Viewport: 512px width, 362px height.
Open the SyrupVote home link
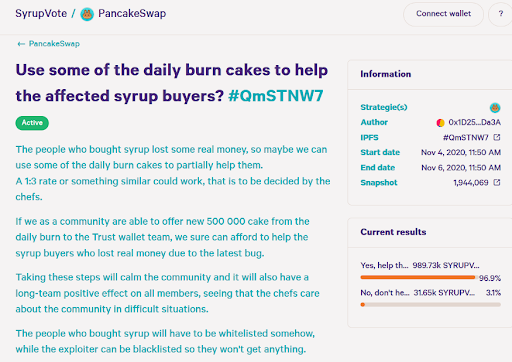(41, 13)
